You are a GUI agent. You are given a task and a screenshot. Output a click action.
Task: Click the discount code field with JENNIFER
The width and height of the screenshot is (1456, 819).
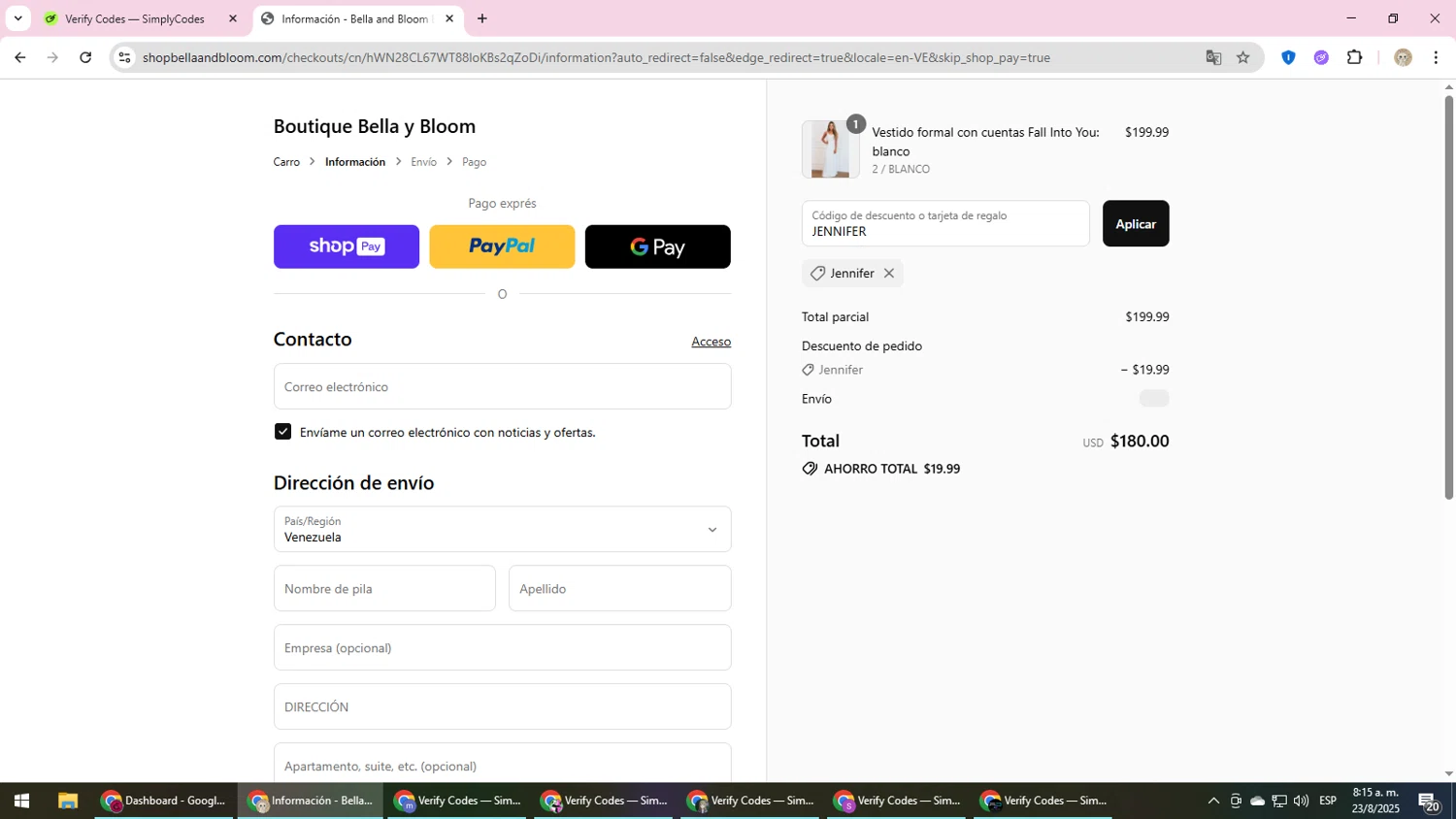pyautogui.click(x=945, y=223)
